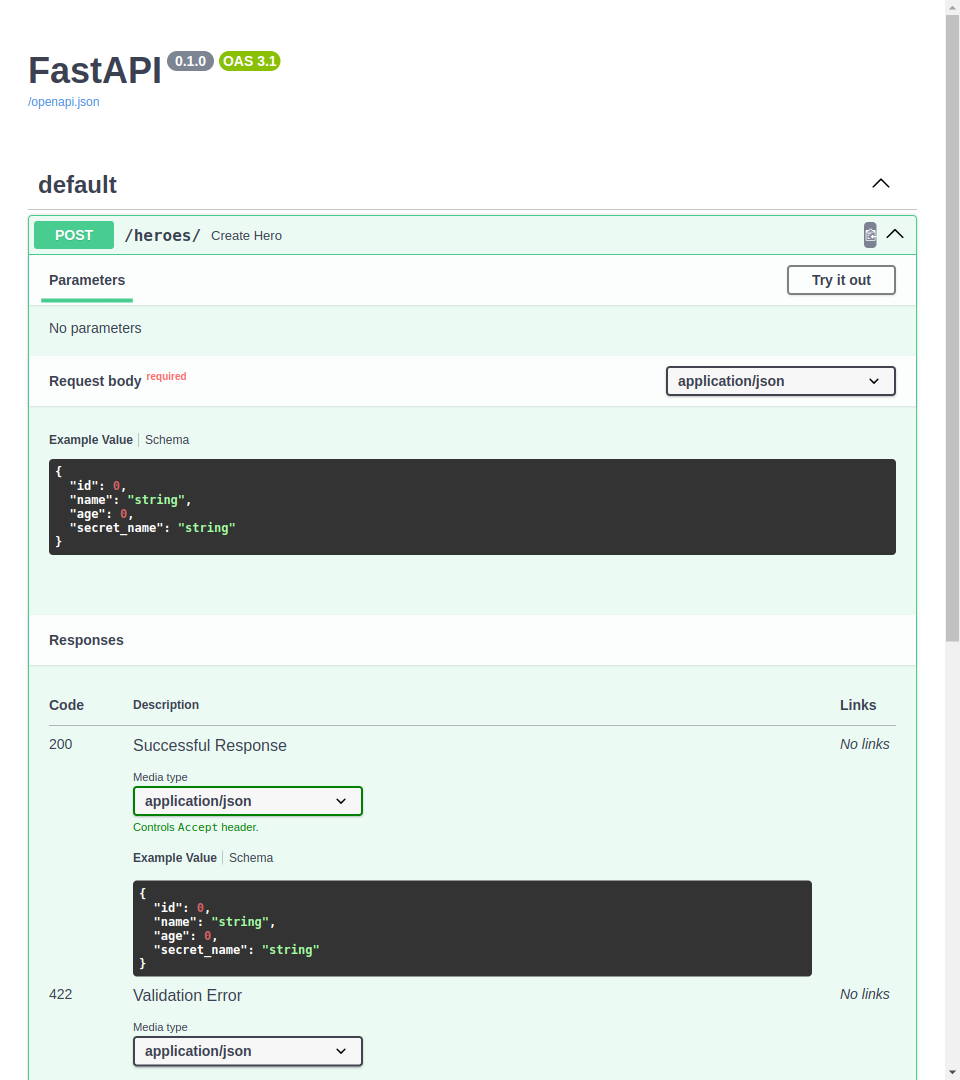
Task: Click the scrollbar down arrow
Action: 952,1072
